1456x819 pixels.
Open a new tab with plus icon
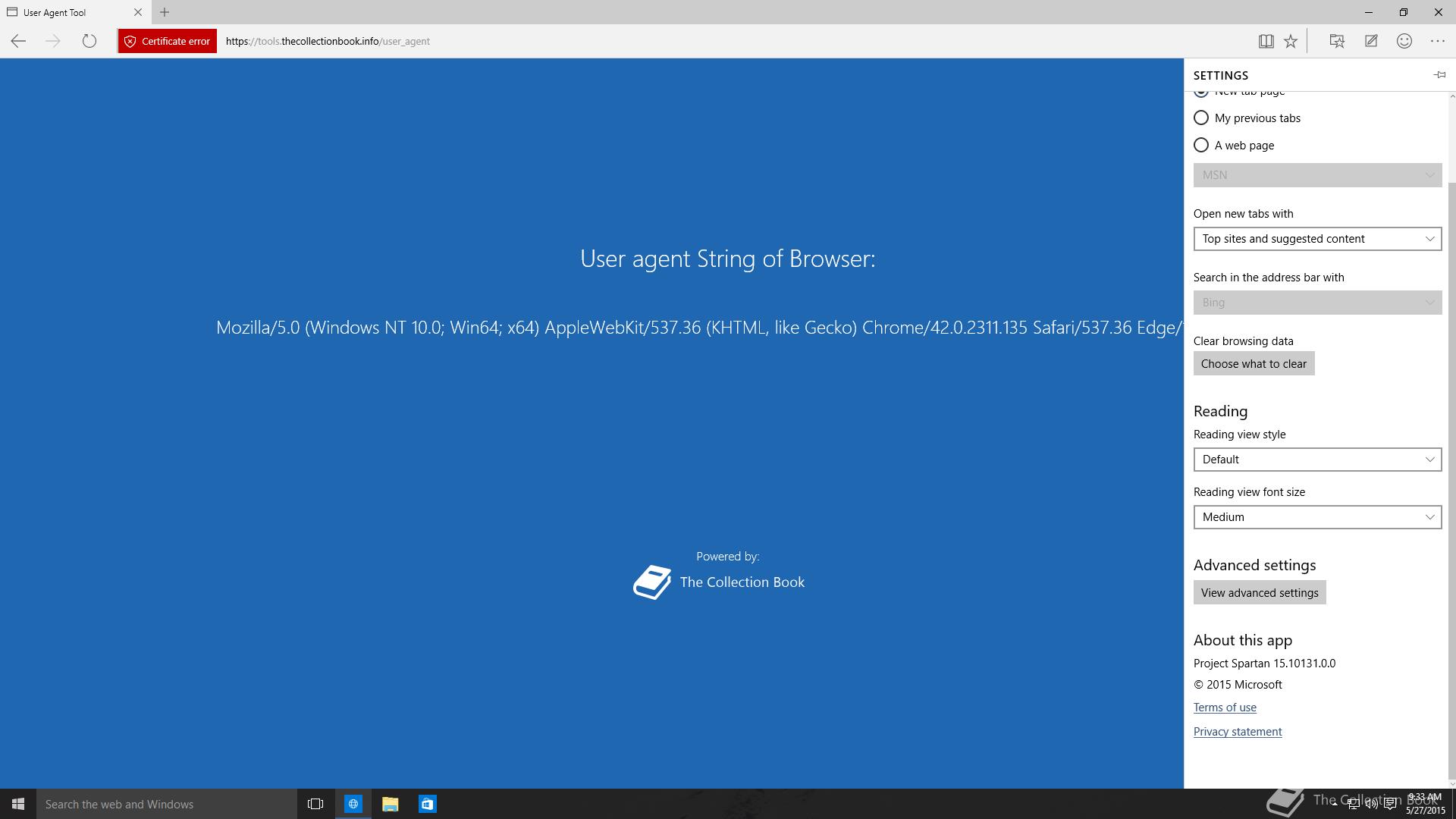(x=165, y=12)
